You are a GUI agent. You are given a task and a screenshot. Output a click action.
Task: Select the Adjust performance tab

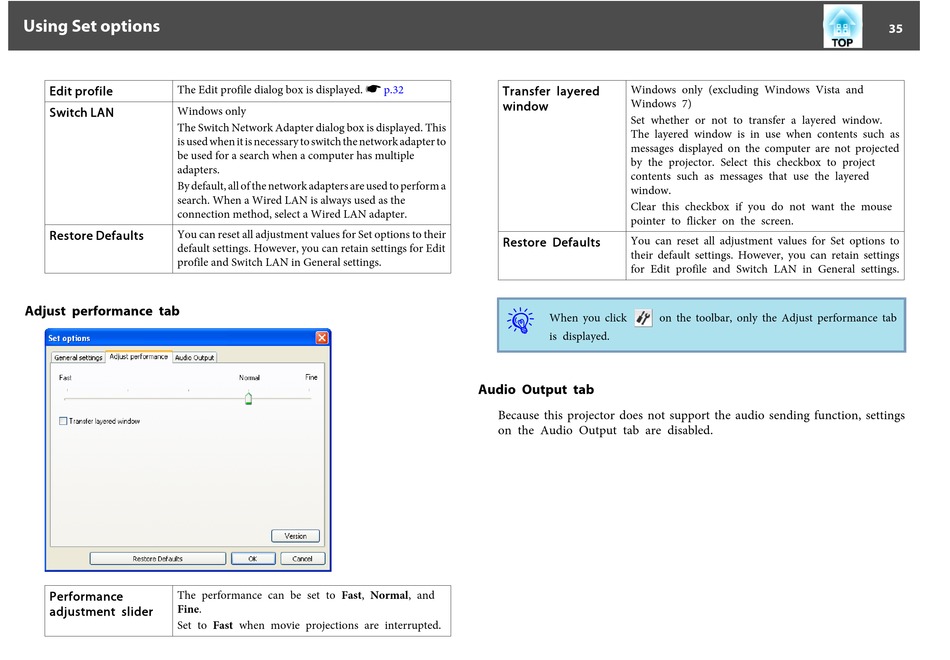click(138, 357)
